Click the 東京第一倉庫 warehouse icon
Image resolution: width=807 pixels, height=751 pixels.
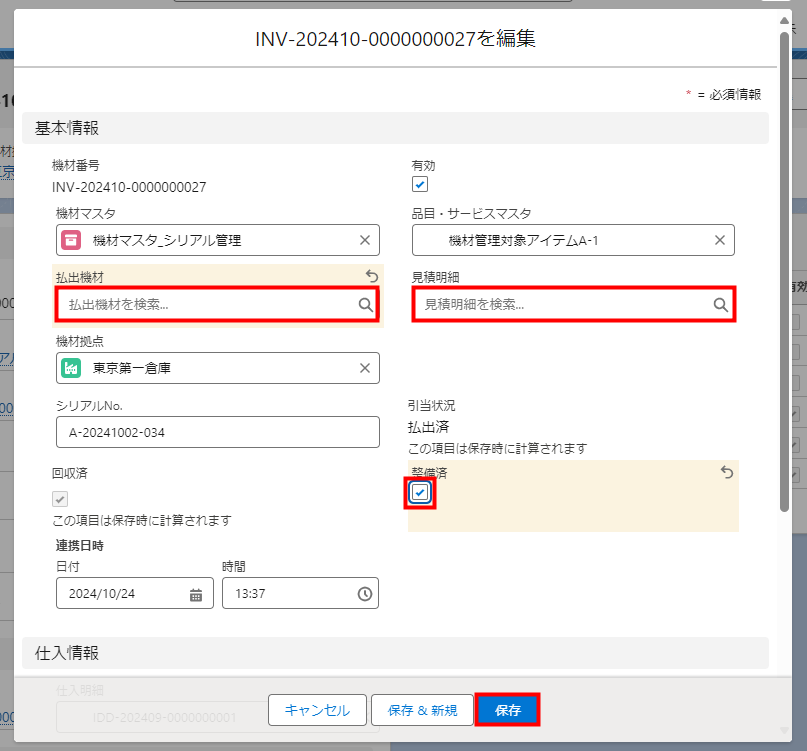(x=71, y=368)
